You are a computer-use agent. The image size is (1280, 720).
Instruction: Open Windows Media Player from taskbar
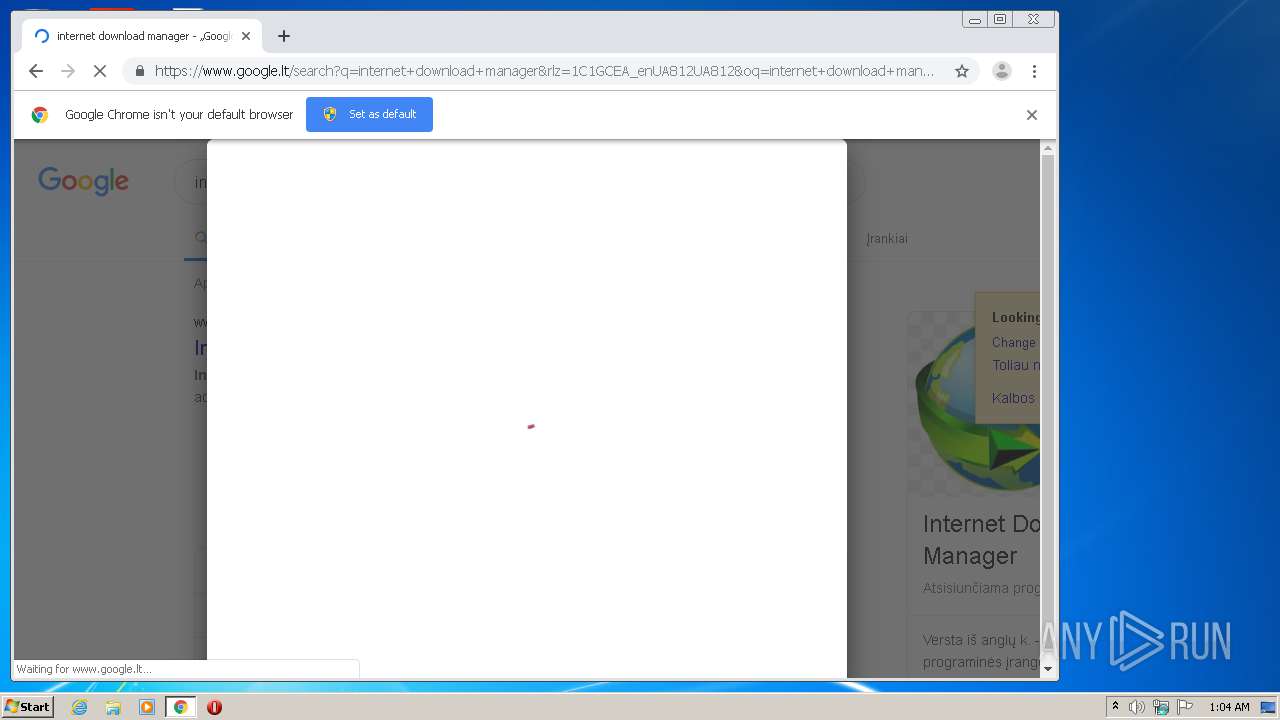147,707
